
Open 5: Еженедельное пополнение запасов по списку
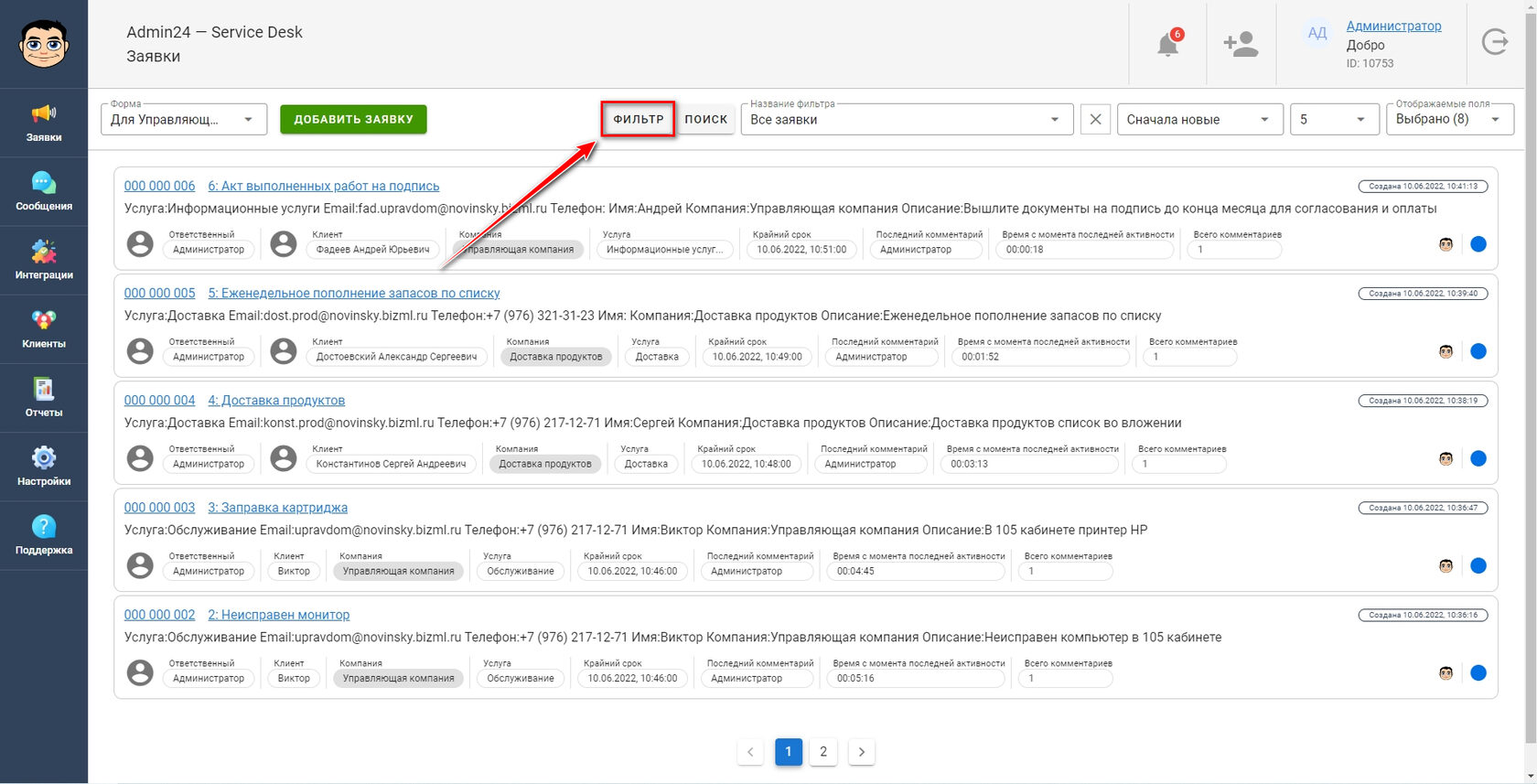point(354,293)
